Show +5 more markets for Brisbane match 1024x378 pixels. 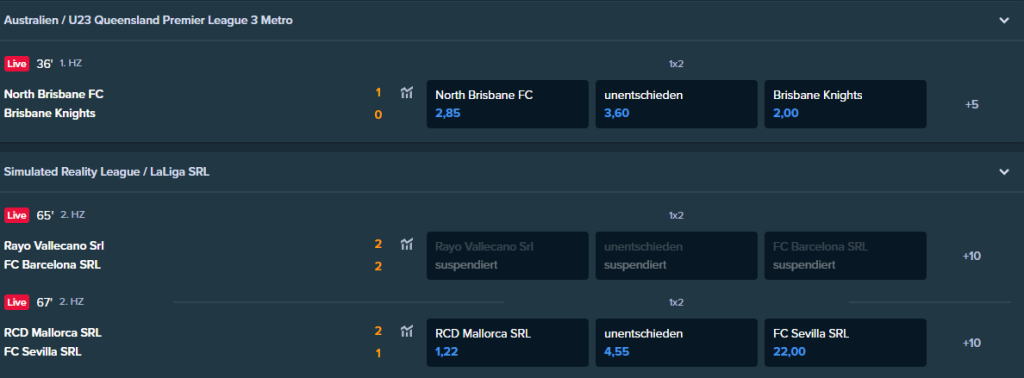(x=972, y=104)
